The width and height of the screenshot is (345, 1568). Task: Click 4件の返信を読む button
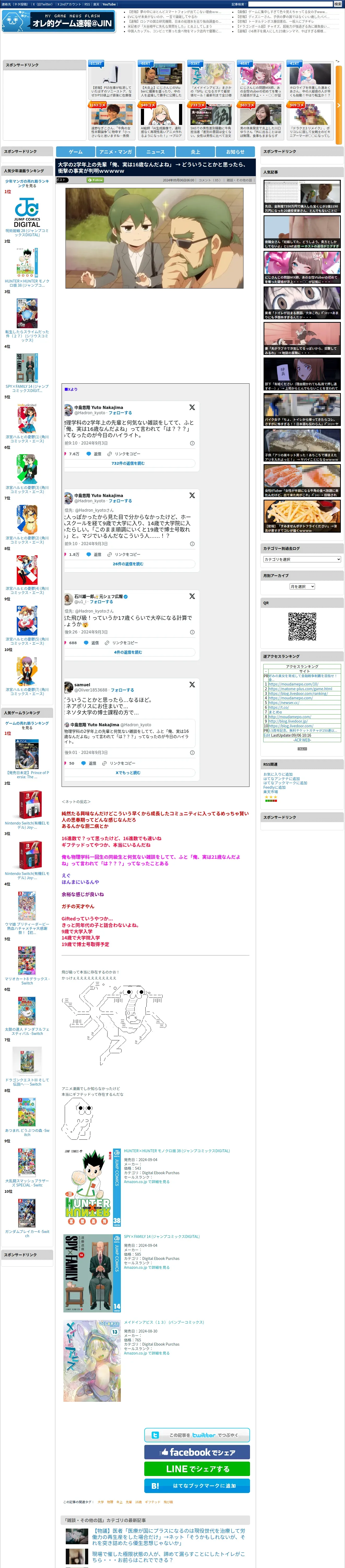click(x=128, y=652)
